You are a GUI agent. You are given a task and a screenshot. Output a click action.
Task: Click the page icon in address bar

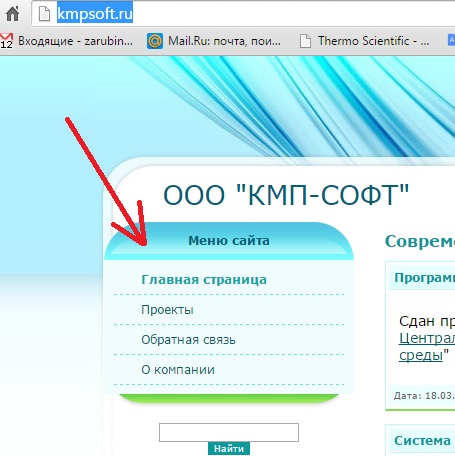tap(44, 14)
